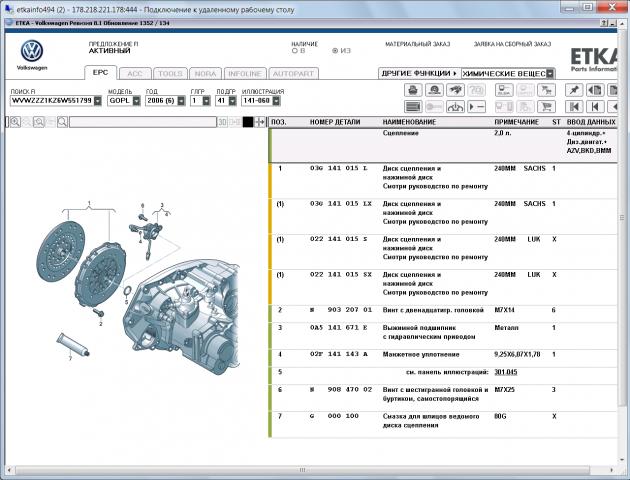Select the 'ИЗ' availability radio button
Viewport: 630px width, 480px height.
(335, 51)
